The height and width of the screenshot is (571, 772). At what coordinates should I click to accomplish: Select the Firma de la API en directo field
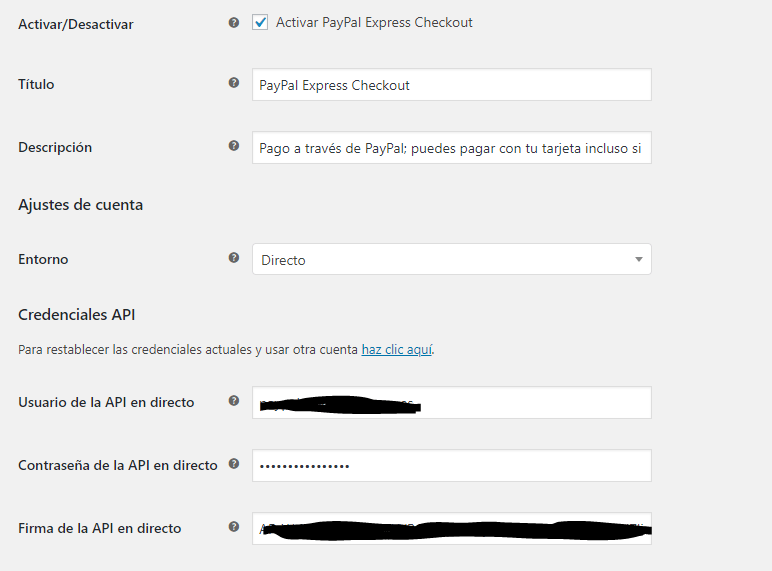[451, 529]
